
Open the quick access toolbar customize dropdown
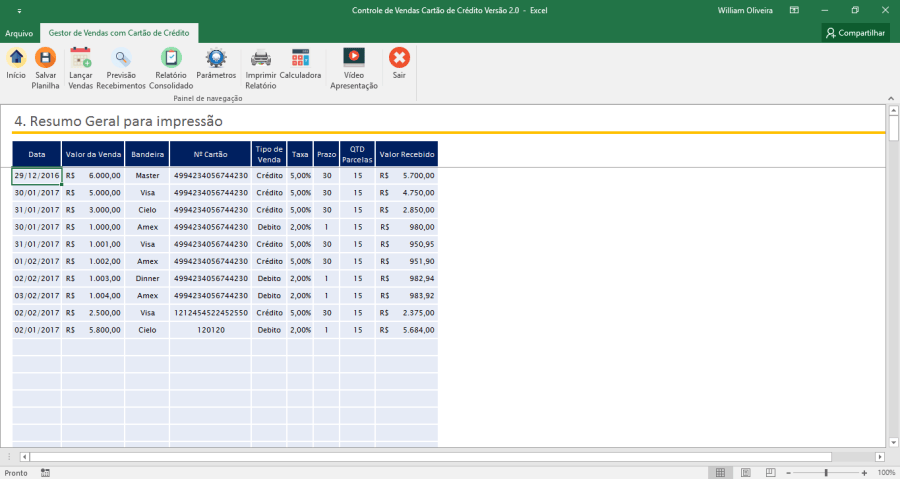pyautogui.click(x=19, y=11)
